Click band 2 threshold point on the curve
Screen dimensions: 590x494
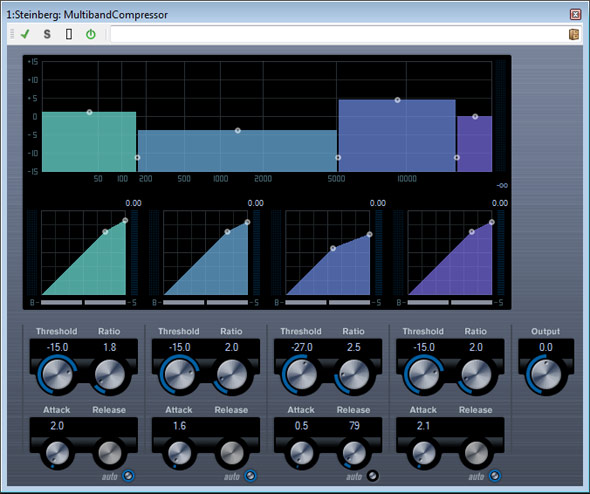click(227, 232)
